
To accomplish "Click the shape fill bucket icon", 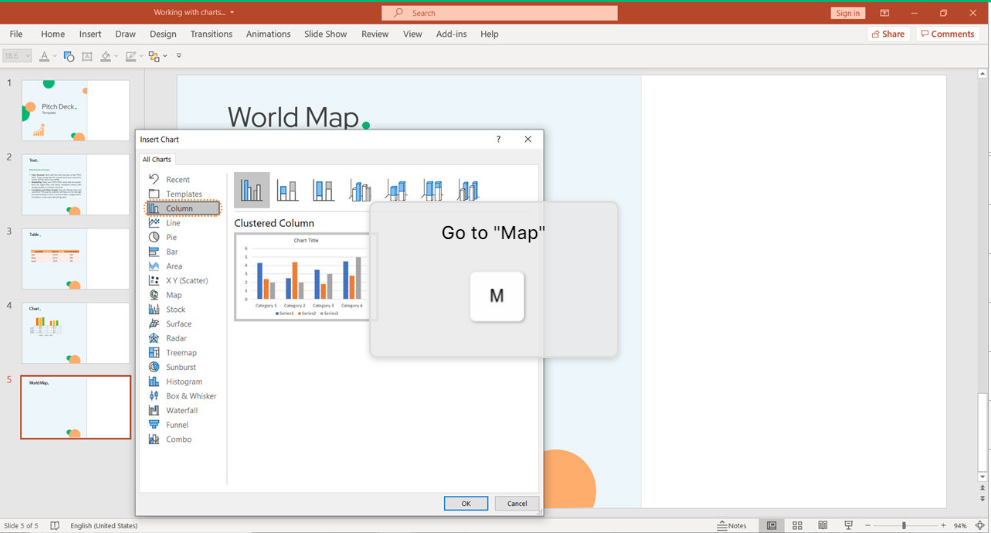I will pyautogui.click(x=106, y=56).
